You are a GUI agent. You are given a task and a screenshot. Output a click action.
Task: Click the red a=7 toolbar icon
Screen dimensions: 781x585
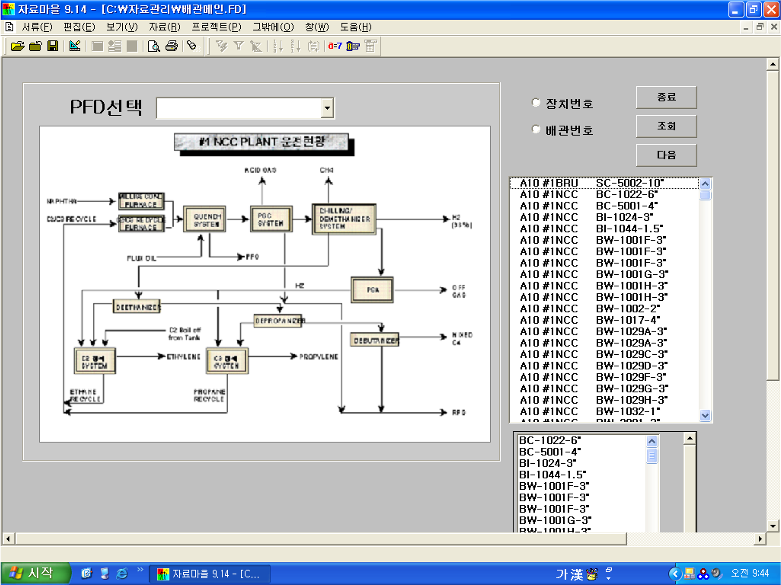pos(334,46)
